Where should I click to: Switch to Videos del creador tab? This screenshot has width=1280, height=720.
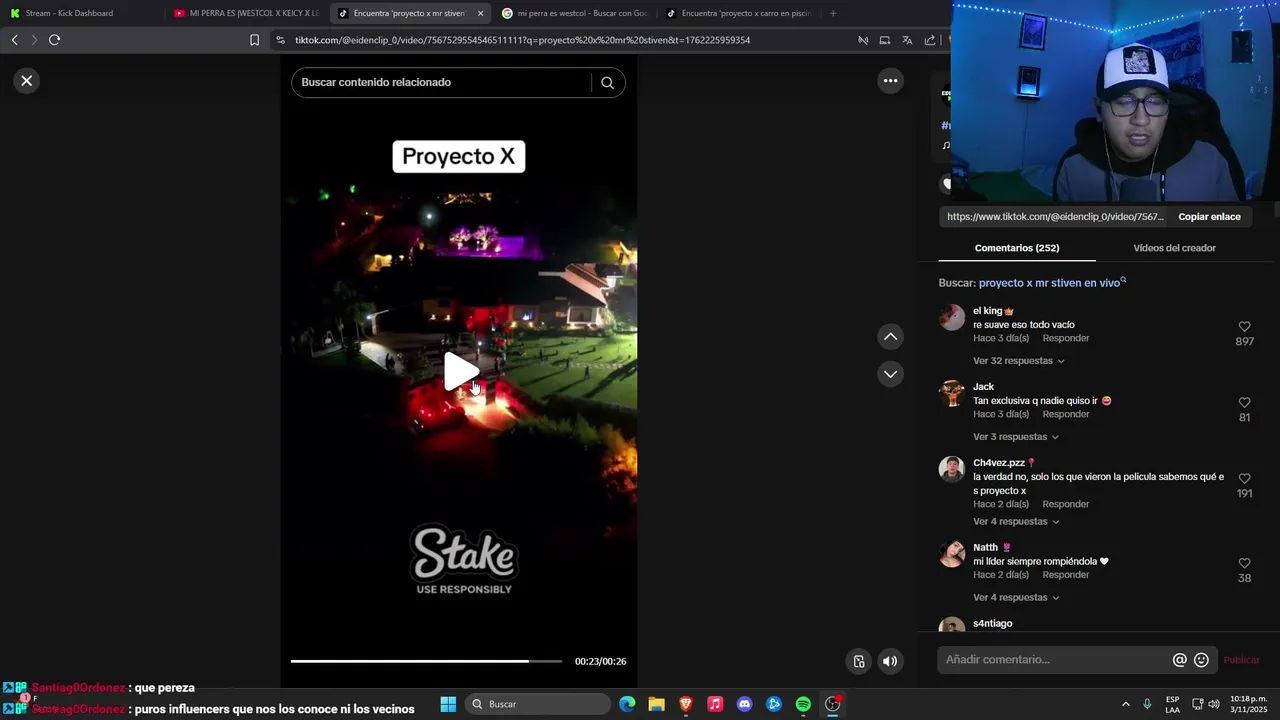[1174, 248]
